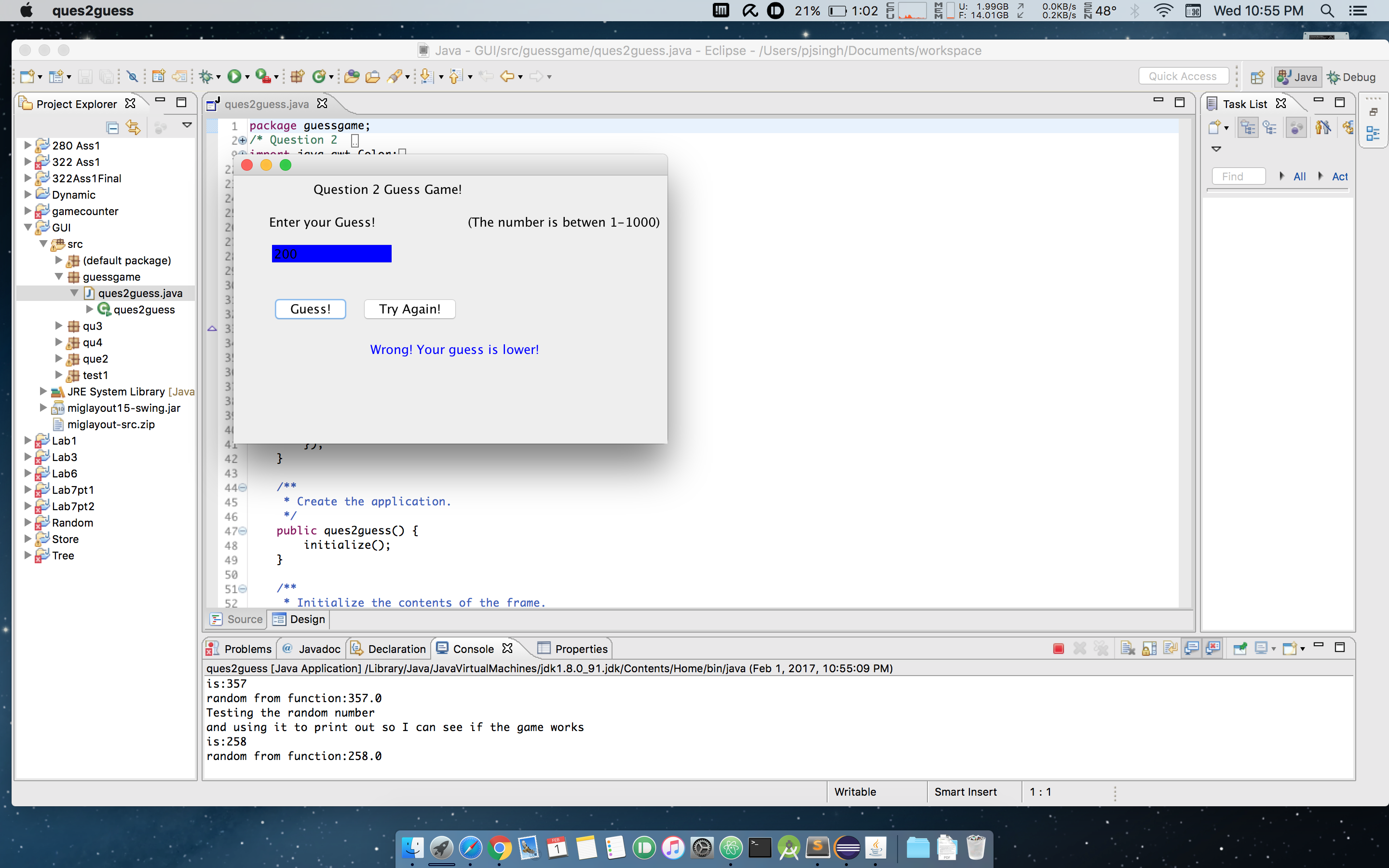Click the Open Type icon
1389x868 pixels.
352,76
